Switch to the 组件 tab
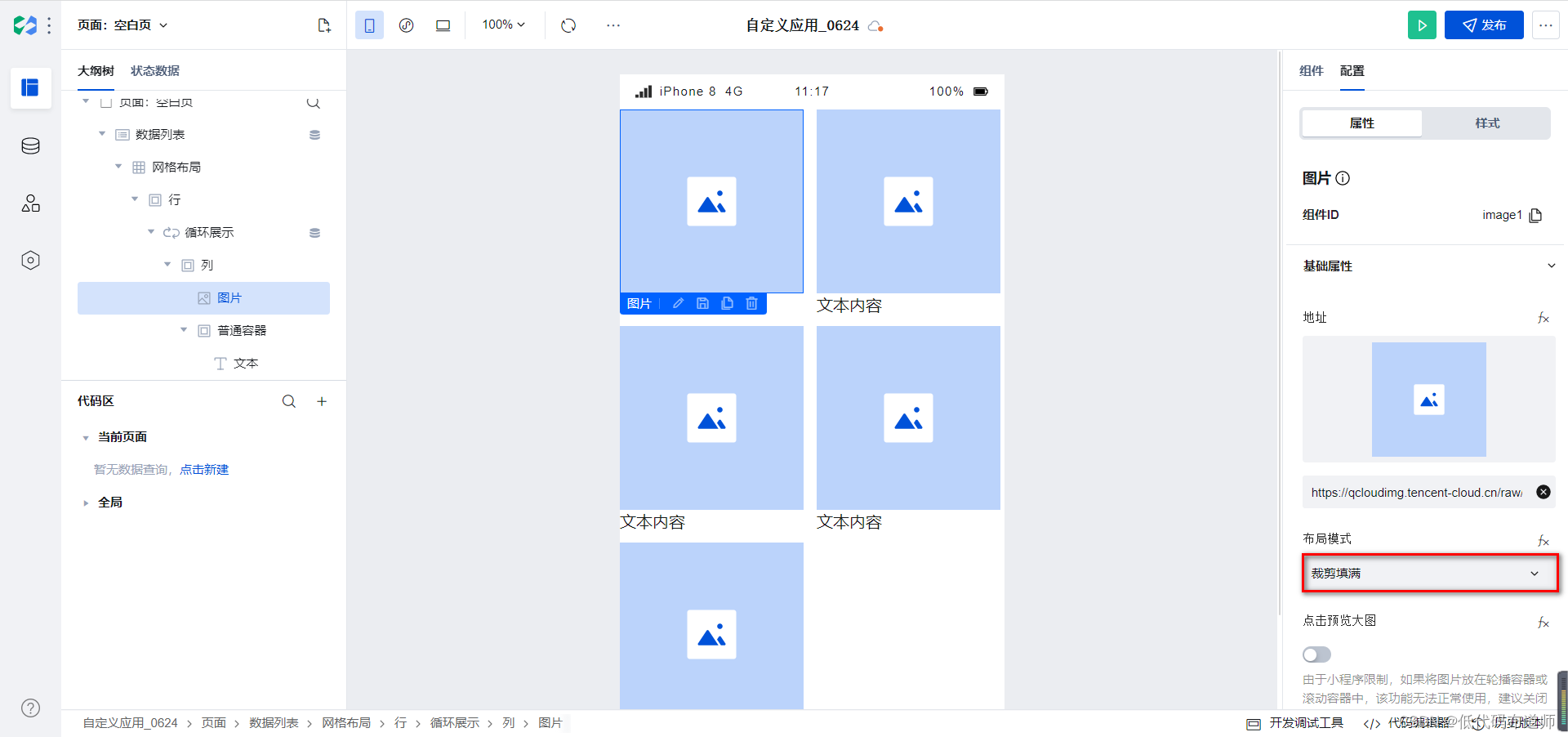This screenshot has height=737, width=1568. (x=1312, y=71)
